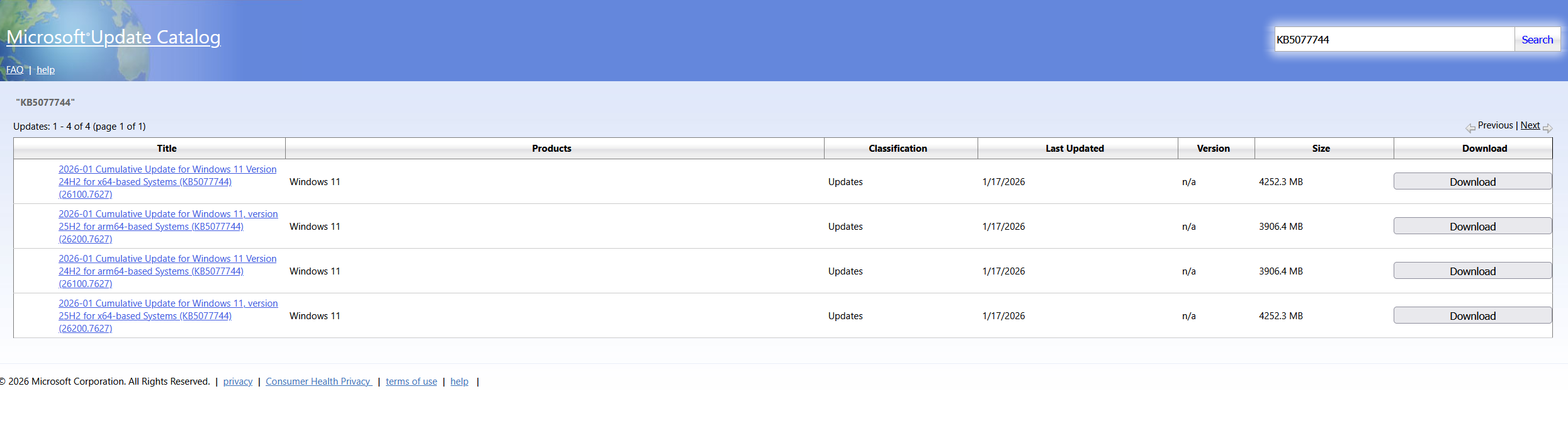Download the 24H2 x64-based cumulative update
The image size is (1568, 430).
(x=1472, y=181)
